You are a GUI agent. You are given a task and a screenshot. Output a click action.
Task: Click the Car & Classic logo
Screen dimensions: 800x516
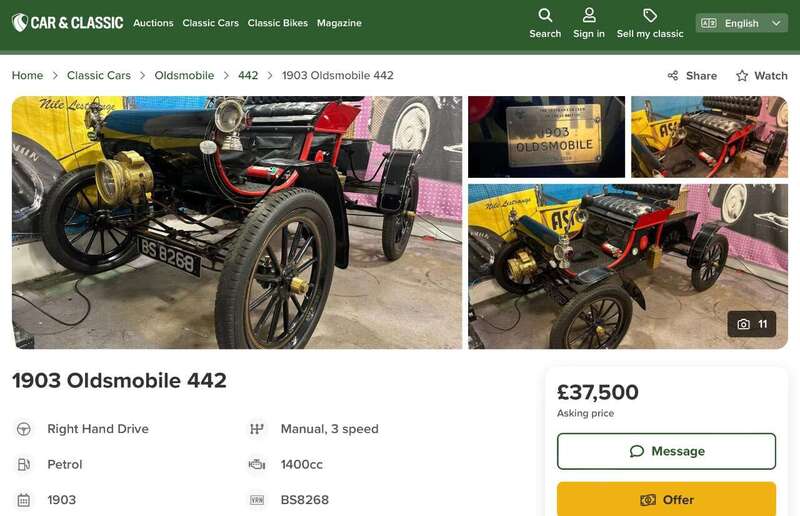point(67,23)
